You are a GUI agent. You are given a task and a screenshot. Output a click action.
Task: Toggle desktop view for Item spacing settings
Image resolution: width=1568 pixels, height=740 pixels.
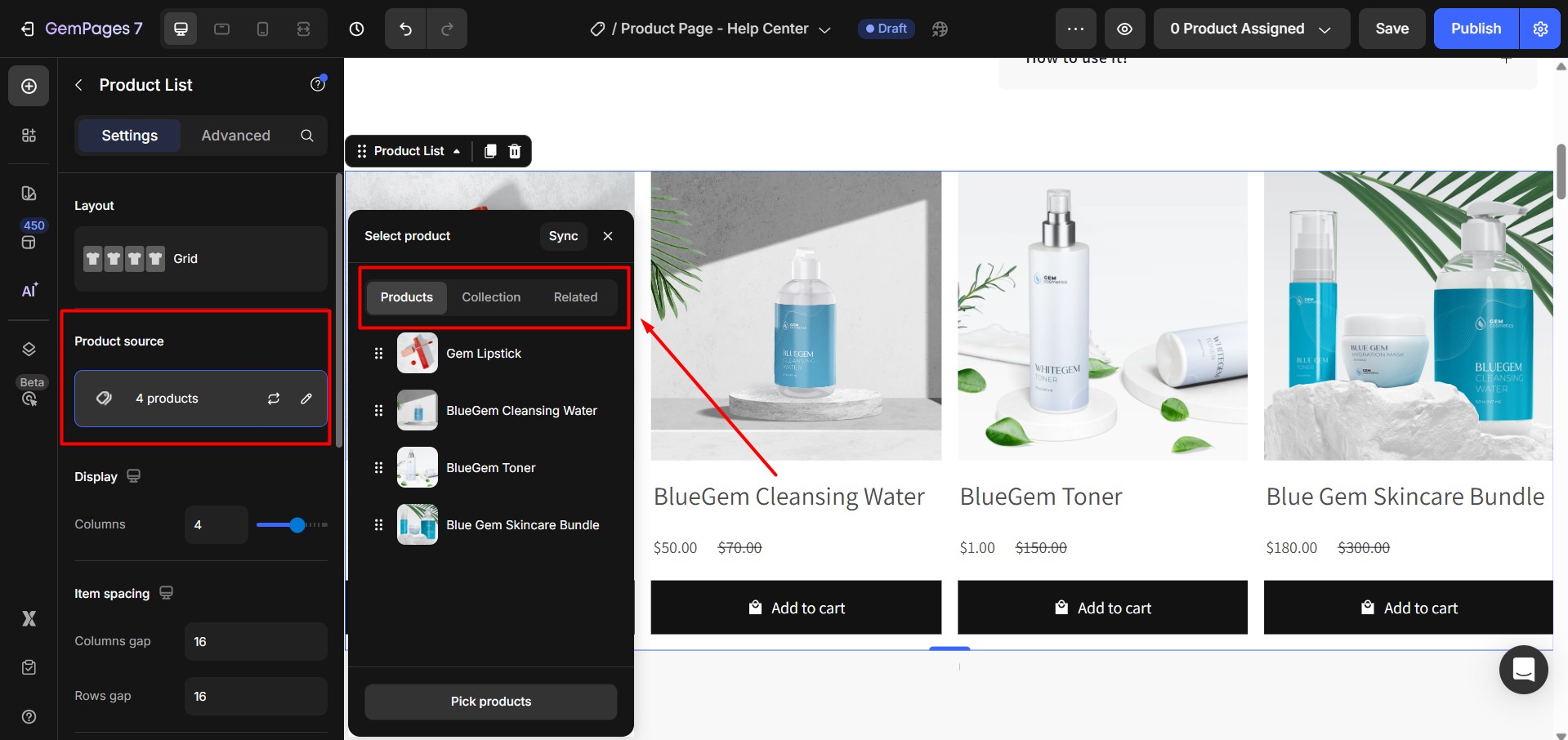pos(166,592)
